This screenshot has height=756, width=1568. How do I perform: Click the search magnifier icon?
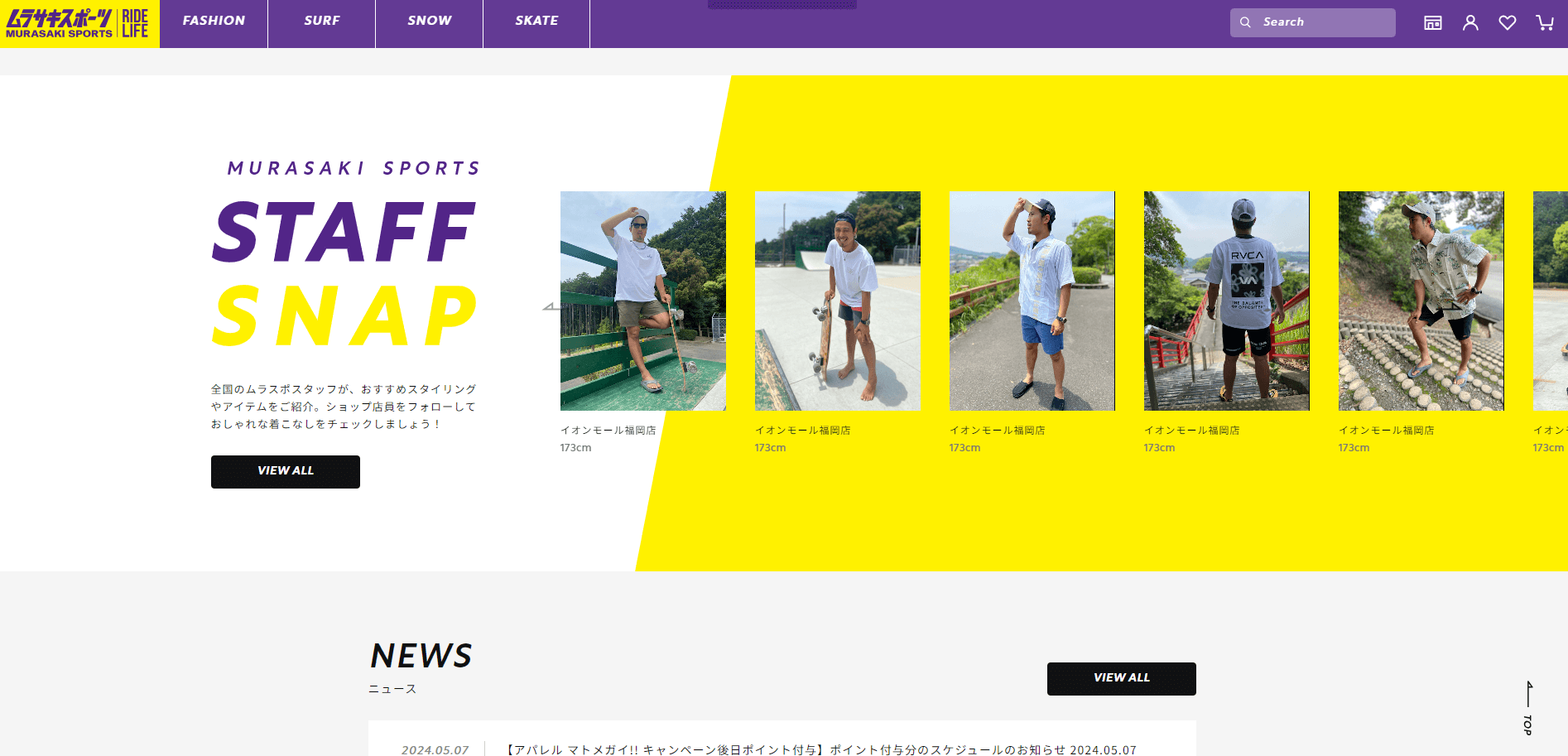tap(1245, 22)
